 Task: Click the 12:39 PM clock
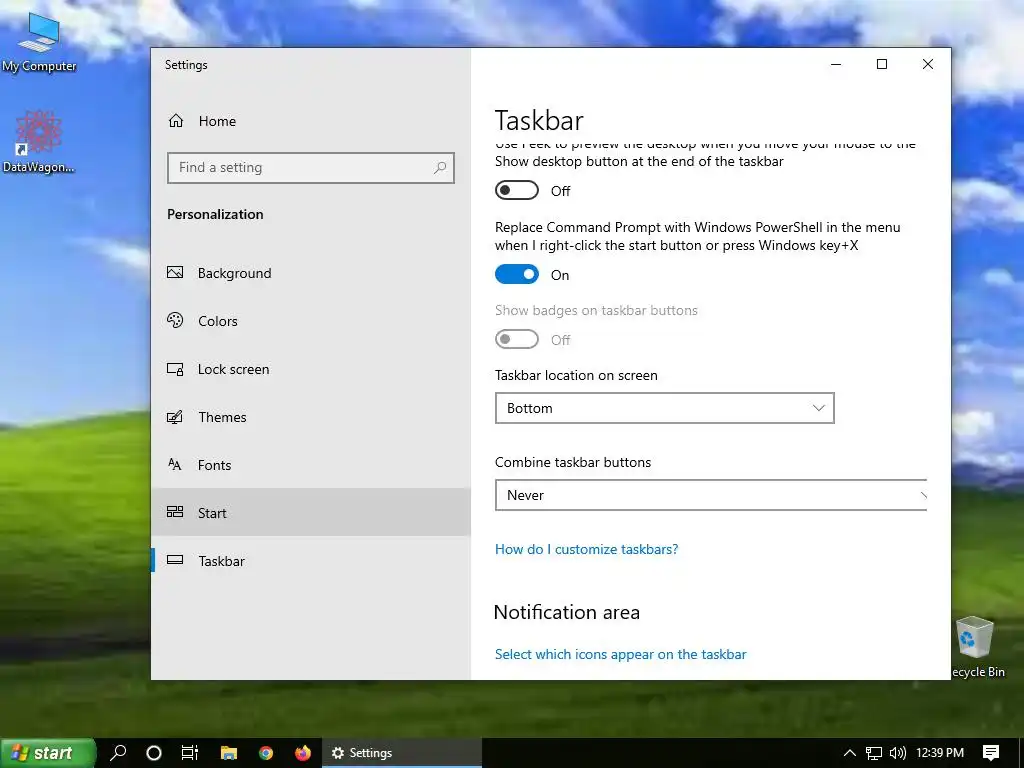[940, 753]
